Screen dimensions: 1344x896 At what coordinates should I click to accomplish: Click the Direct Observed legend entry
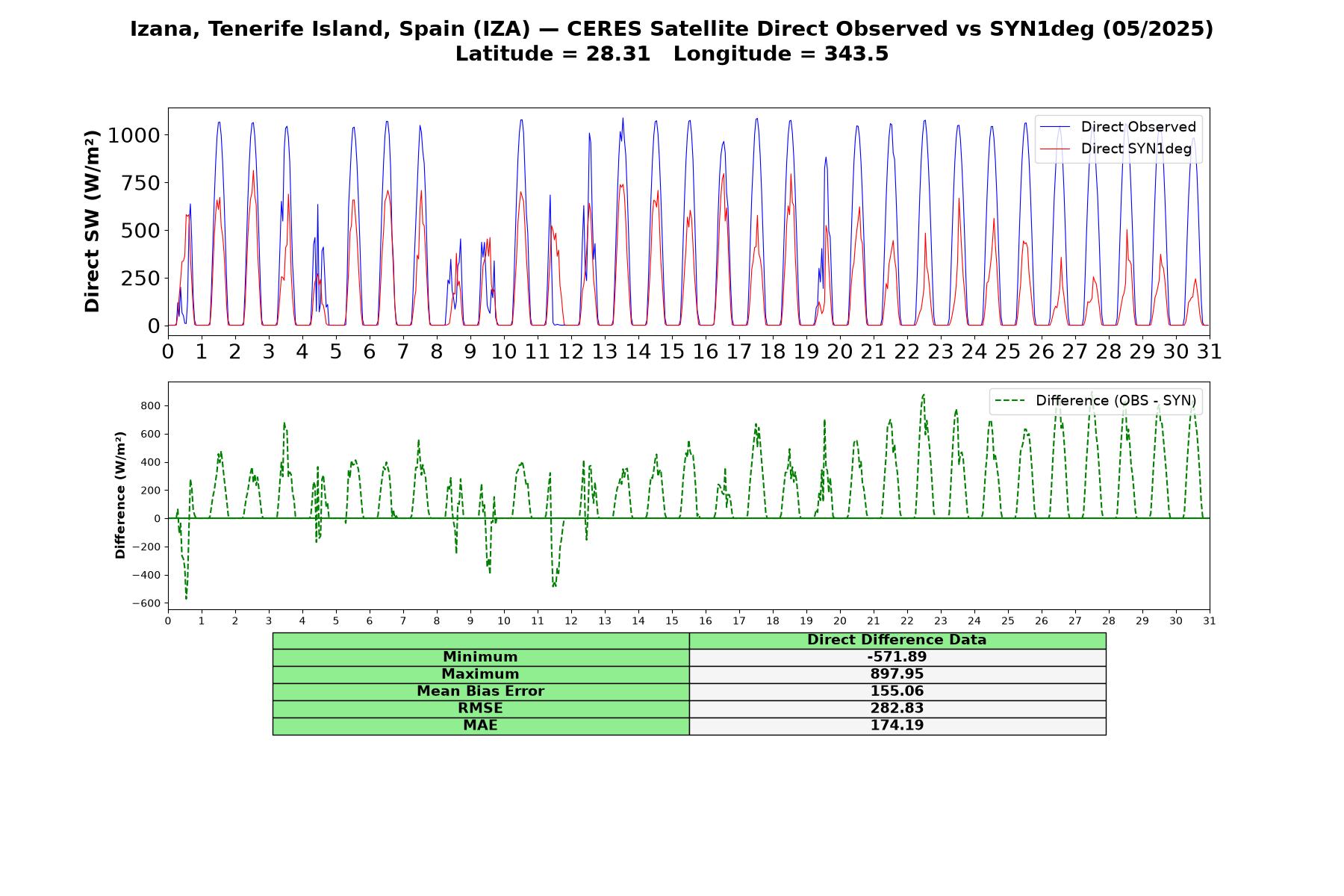click(x=1119, y=127)
